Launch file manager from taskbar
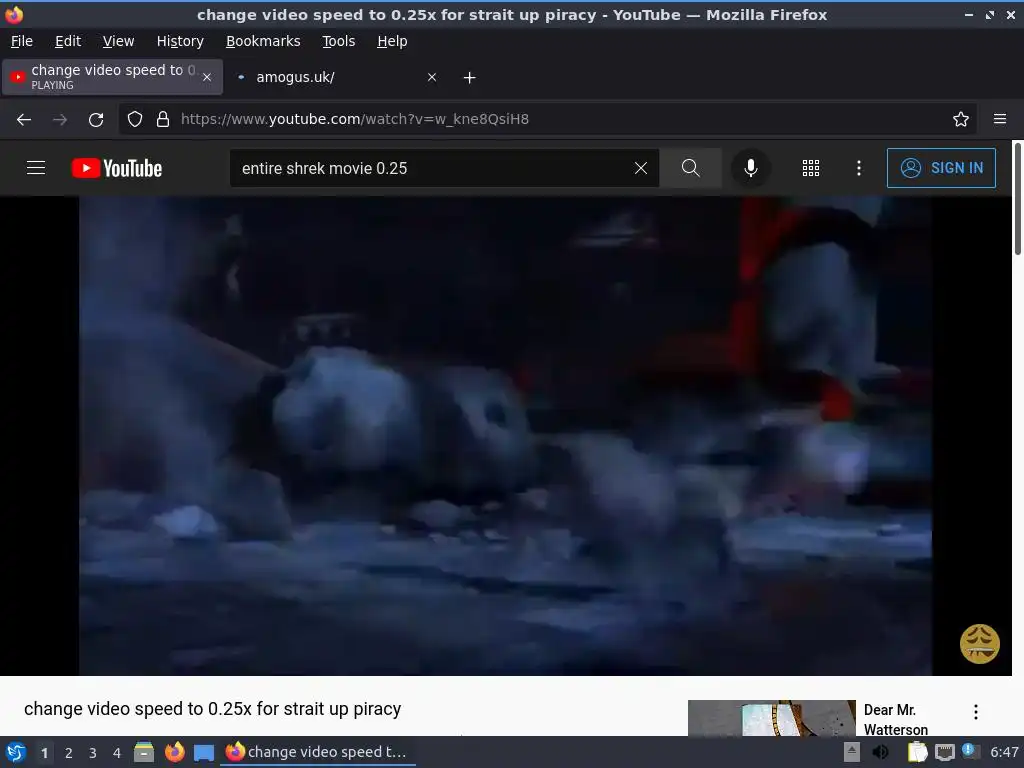The width and height of the screenshot is (1024, 768). click(144, 752)
